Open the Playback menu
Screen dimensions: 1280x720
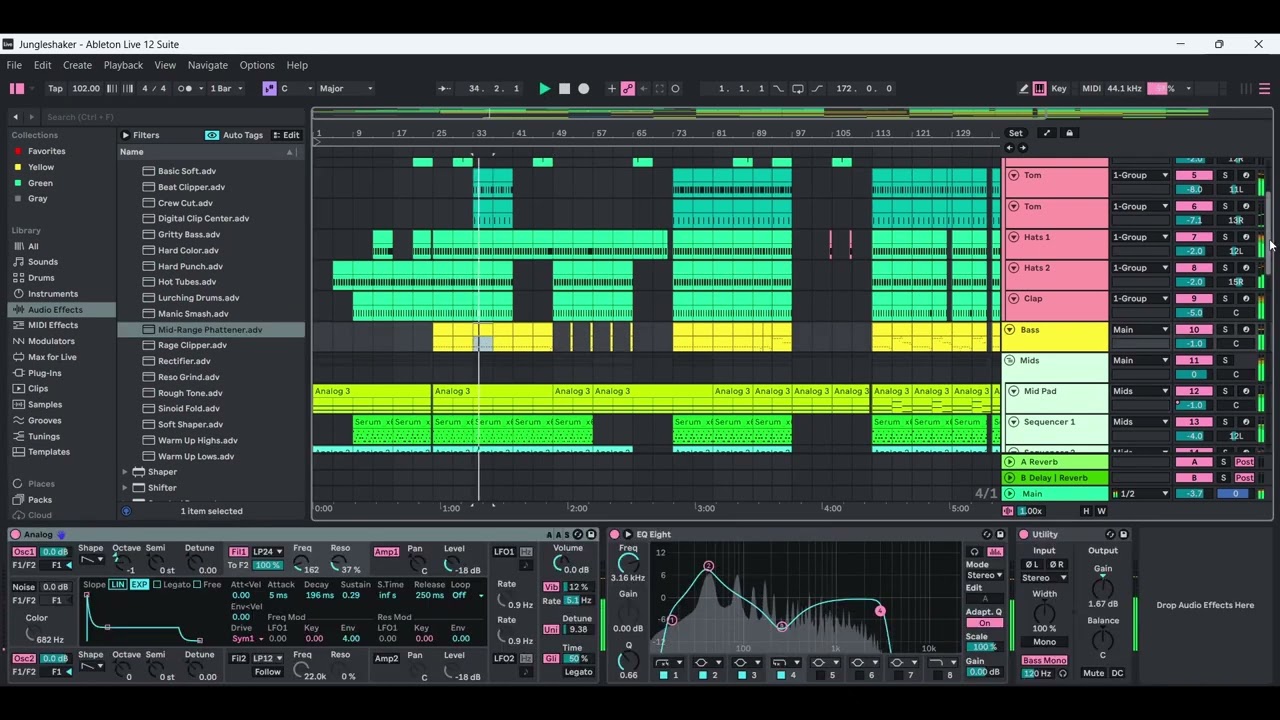click(x=123, y=65)
